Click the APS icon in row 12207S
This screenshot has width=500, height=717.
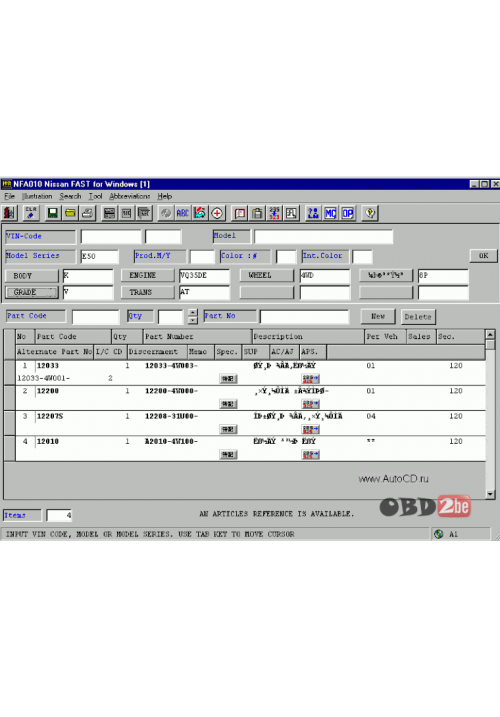point(311,429)
